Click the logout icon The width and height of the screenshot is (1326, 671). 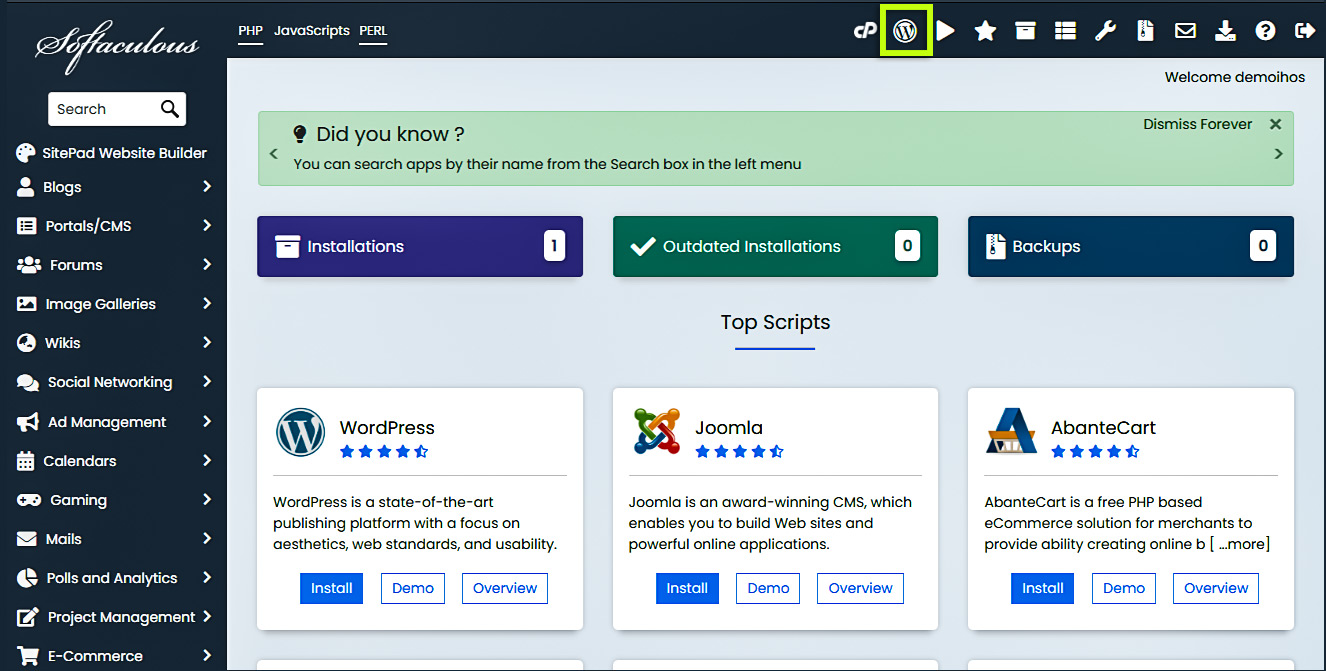pos(1305,31)
